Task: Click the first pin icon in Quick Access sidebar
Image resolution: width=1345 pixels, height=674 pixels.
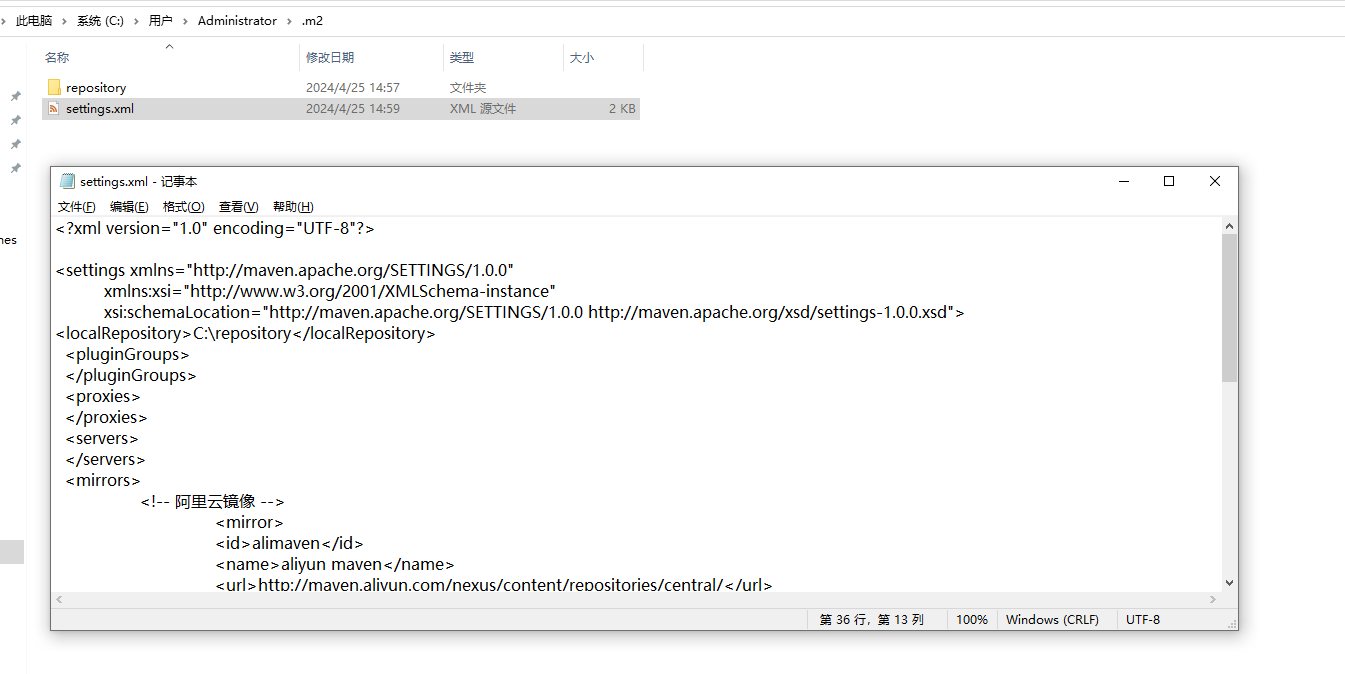Action: point(14,96)
